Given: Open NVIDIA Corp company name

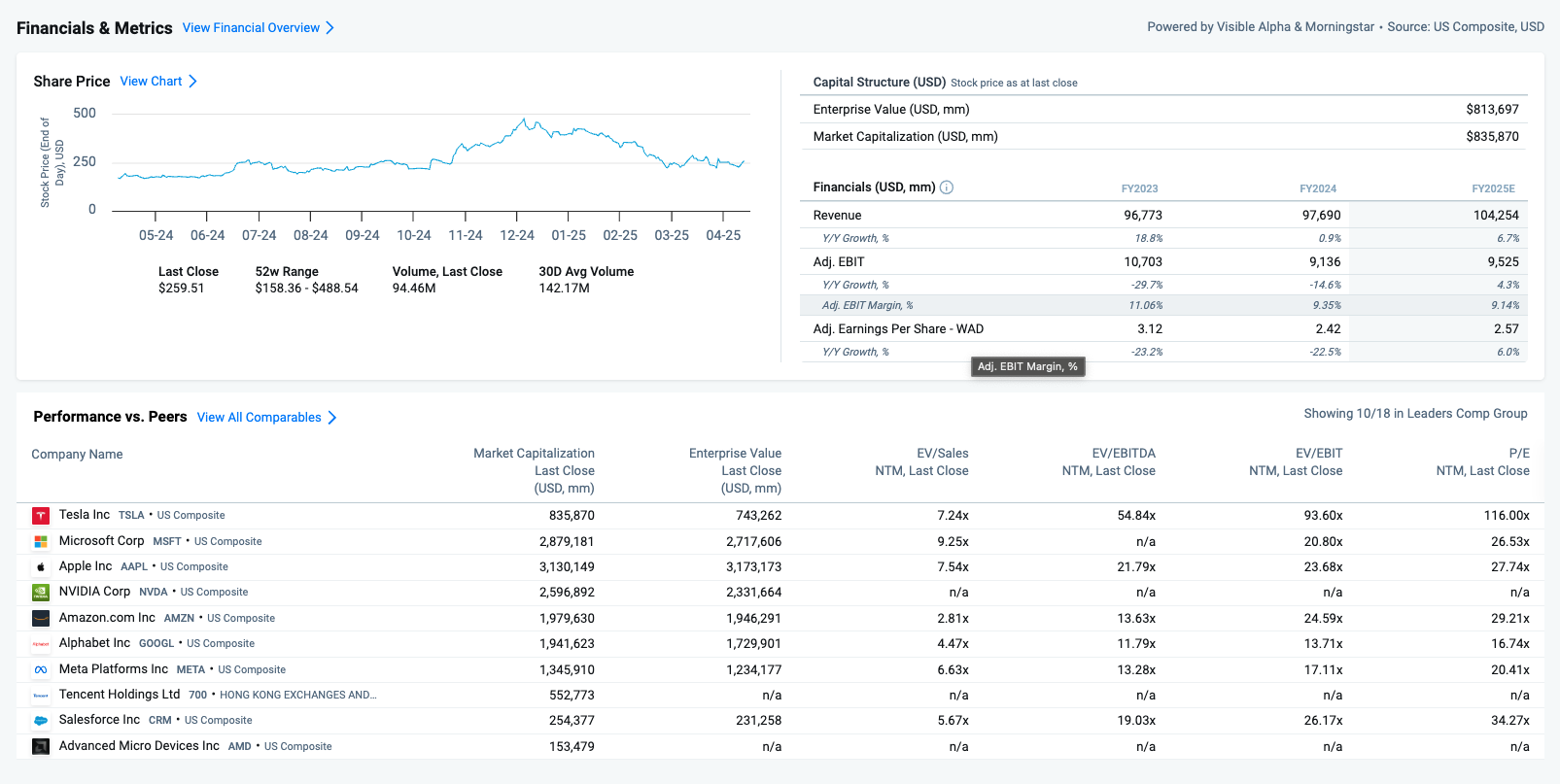Looking at the screenshot, I should coord(95,592).
